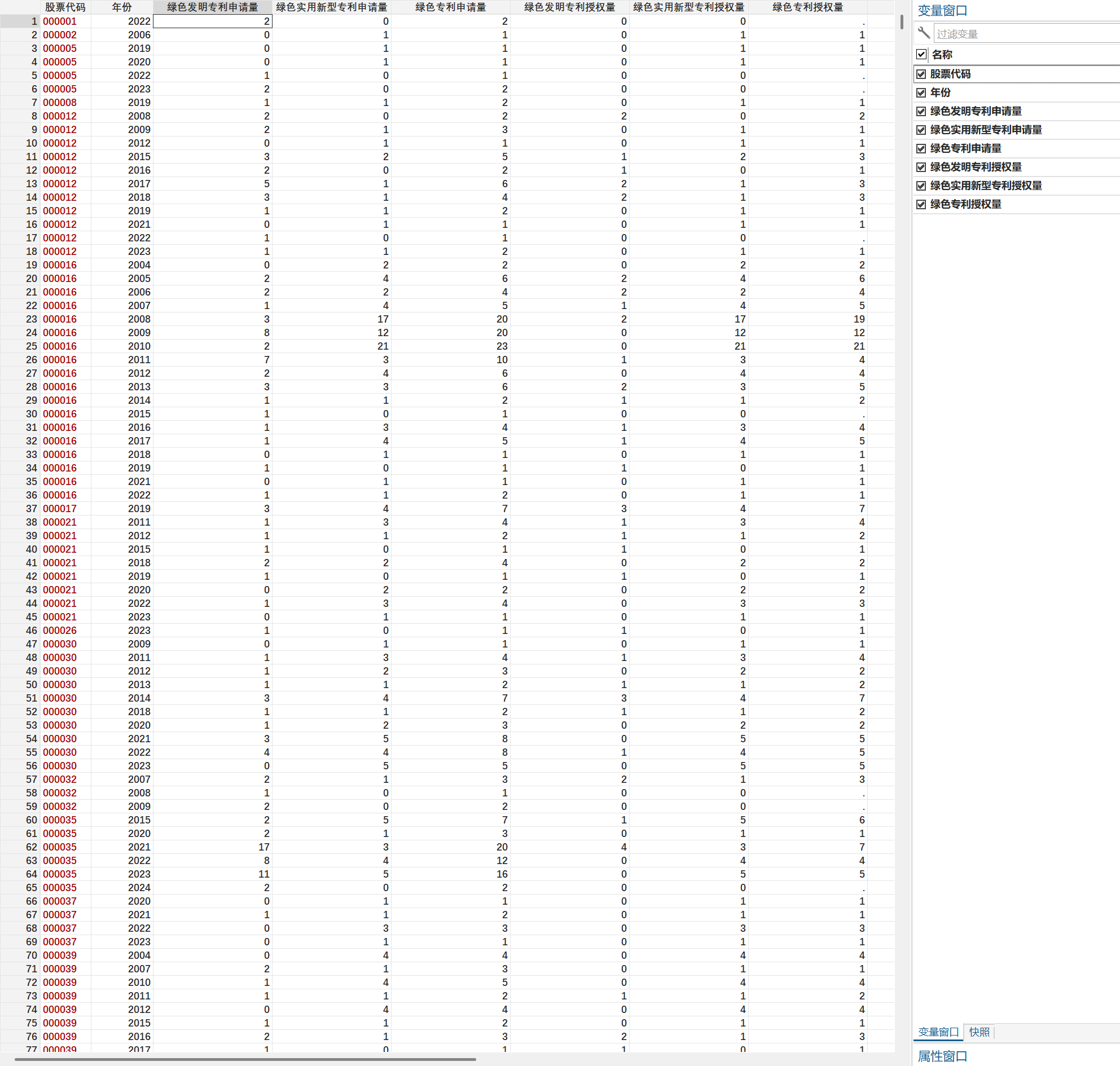Click the wrench icon beside variable filter
Screen dimensions: 1120x1066
923,33
